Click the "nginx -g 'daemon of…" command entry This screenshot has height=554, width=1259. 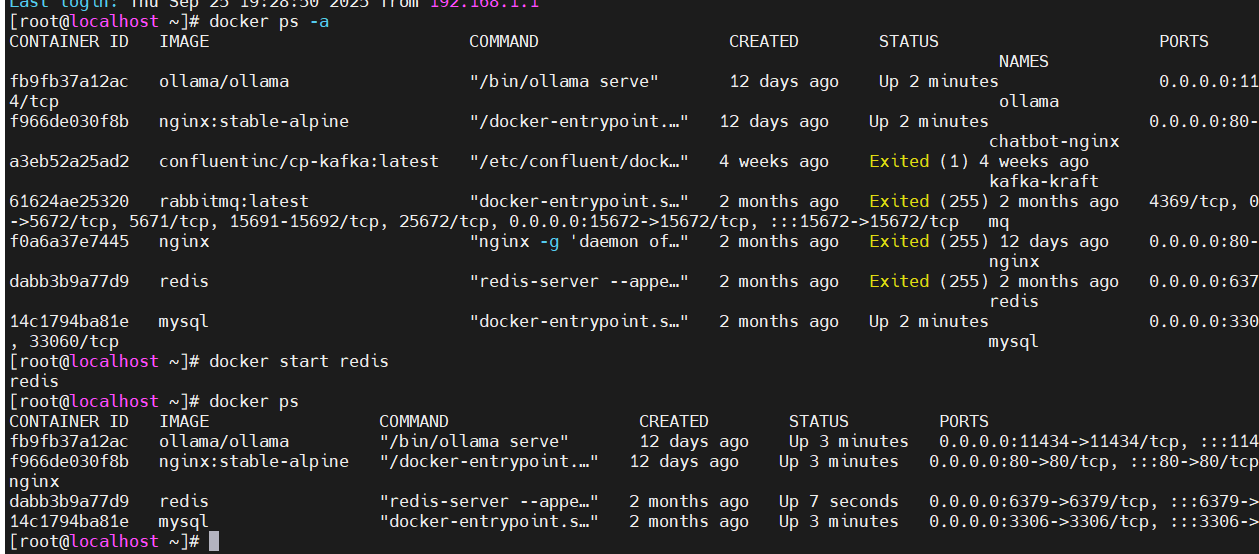click(579, 241)
